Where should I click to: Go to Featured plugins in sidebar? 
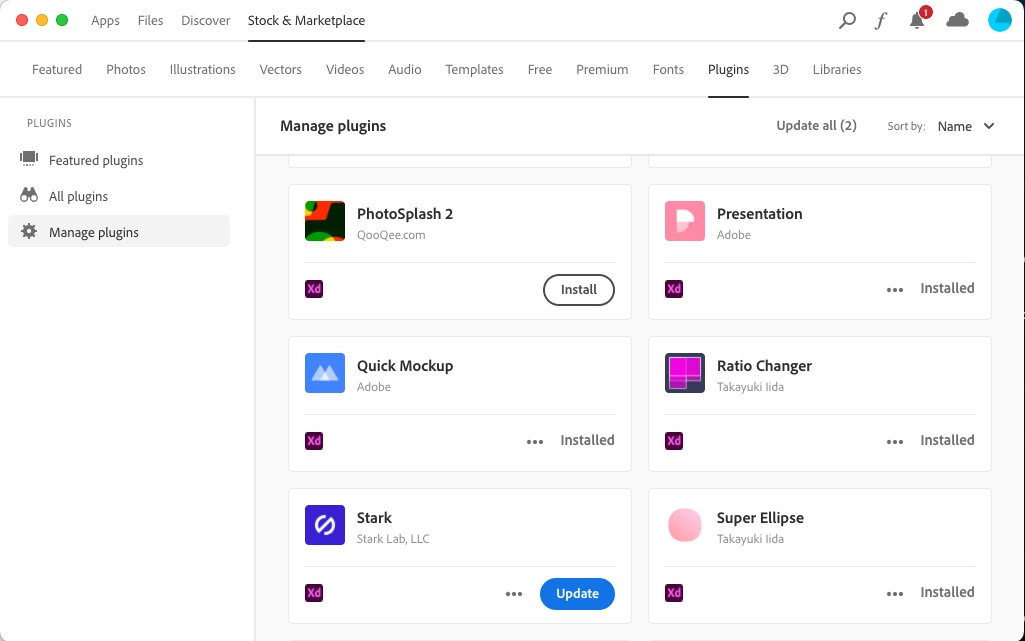pos(119,160)
